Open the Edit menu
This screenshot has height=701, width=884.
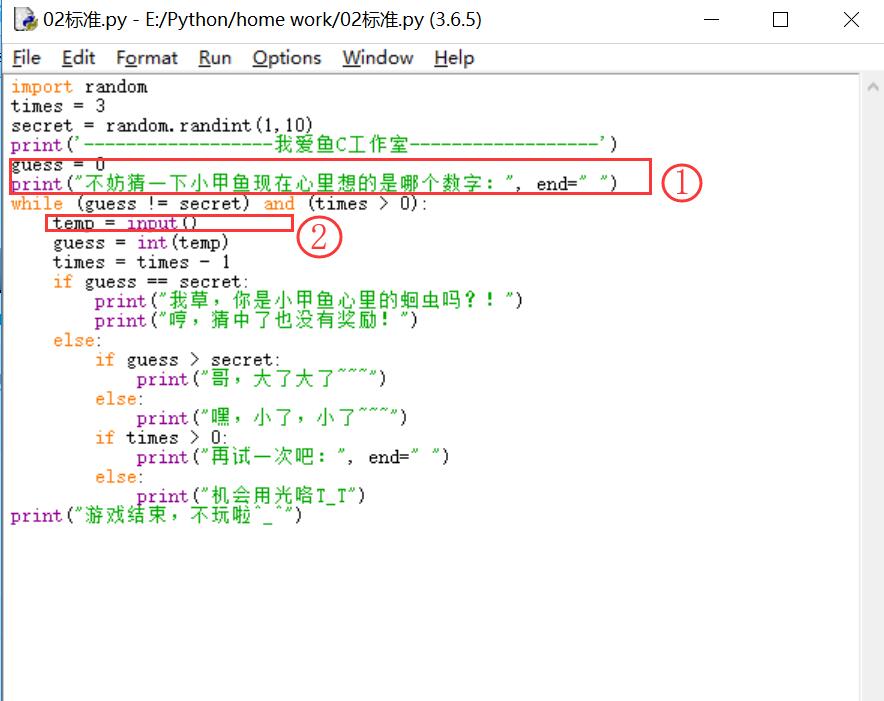point(79,58)
